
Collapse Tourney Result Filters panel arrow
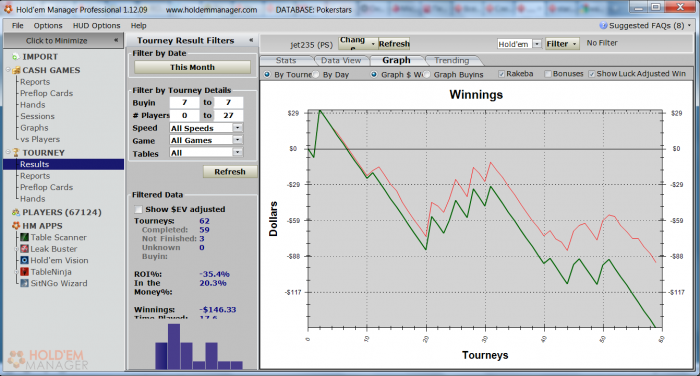tap(251, 40)
